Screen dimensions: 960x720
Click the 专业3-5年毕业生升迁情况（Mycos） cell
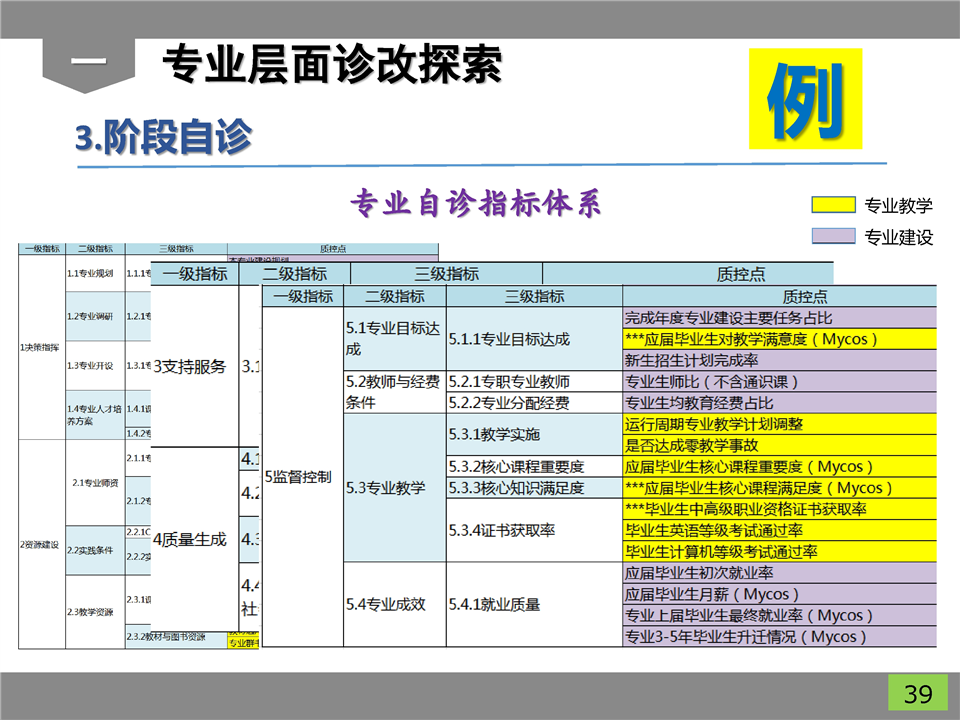point(779,637)
